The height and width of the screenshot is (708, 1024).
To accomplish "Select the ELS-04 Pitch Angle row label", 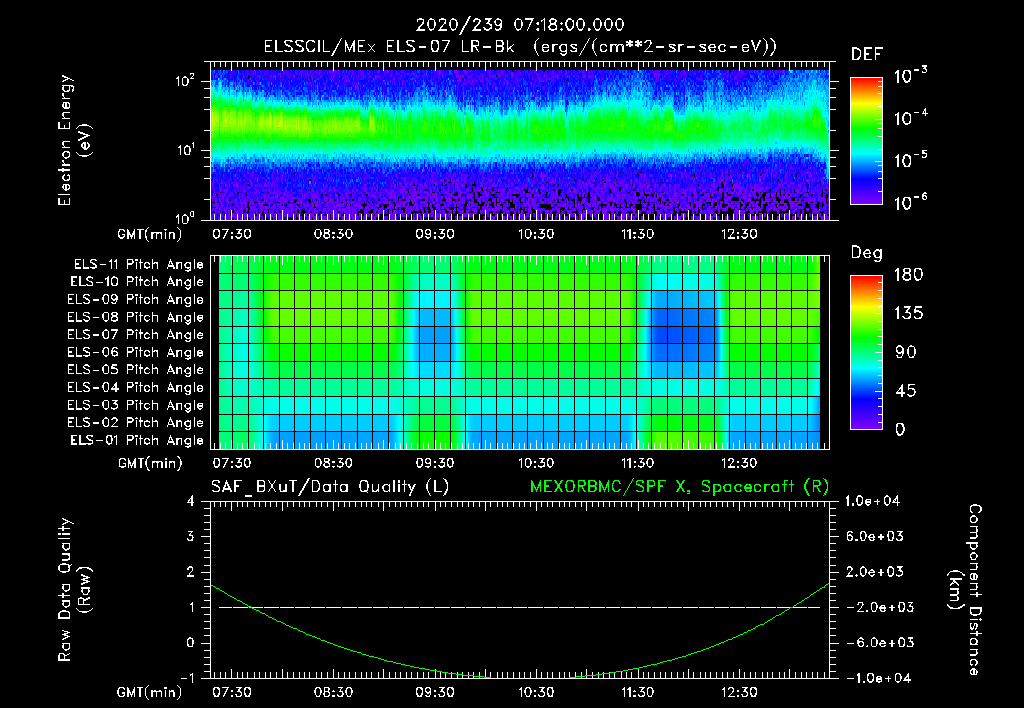I will pos(136,387).
